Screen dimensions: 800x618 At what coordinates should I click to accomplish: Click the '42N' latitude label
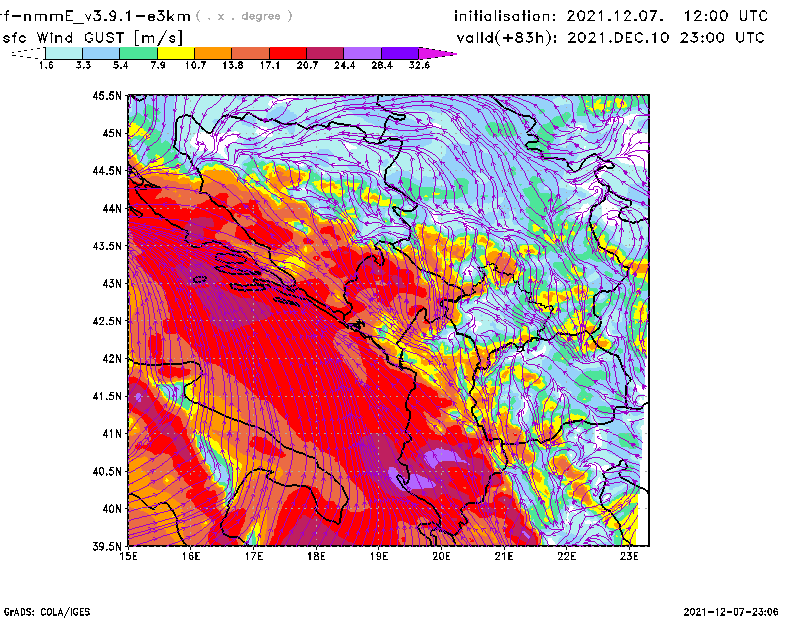point(112,359)
